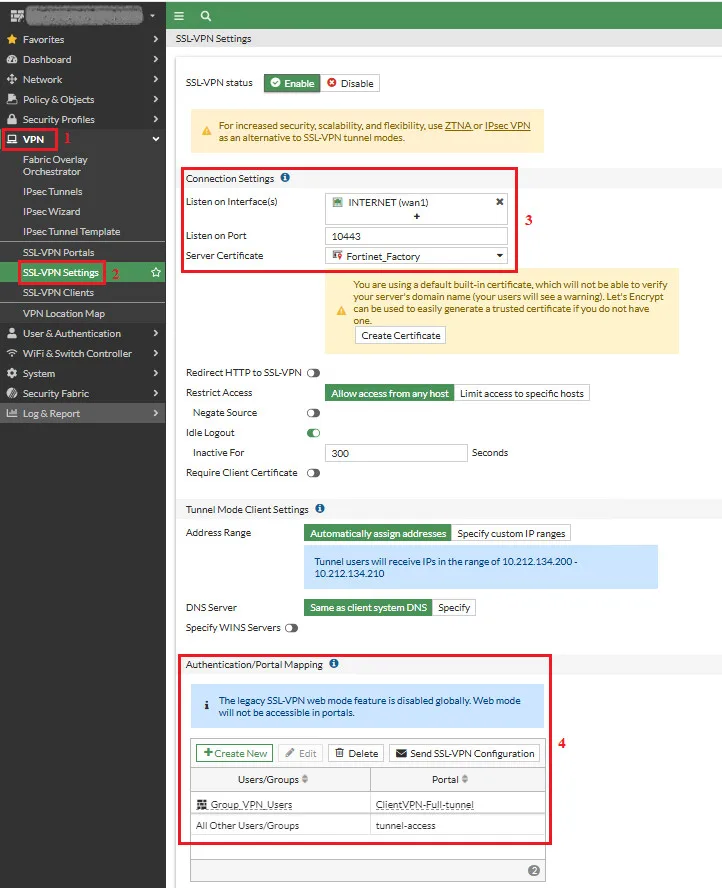This screenshot has height=888, width=722.
Task: Click the Security Fabric icon
Action: (12, 393)
